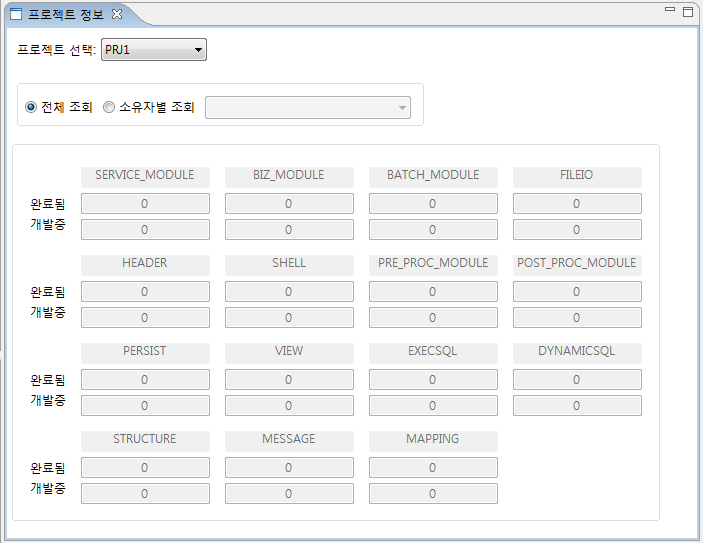Click the STRUCTURE 개발중 count field
This screenshot has width=703, height=543.
[x=145, y=494]
